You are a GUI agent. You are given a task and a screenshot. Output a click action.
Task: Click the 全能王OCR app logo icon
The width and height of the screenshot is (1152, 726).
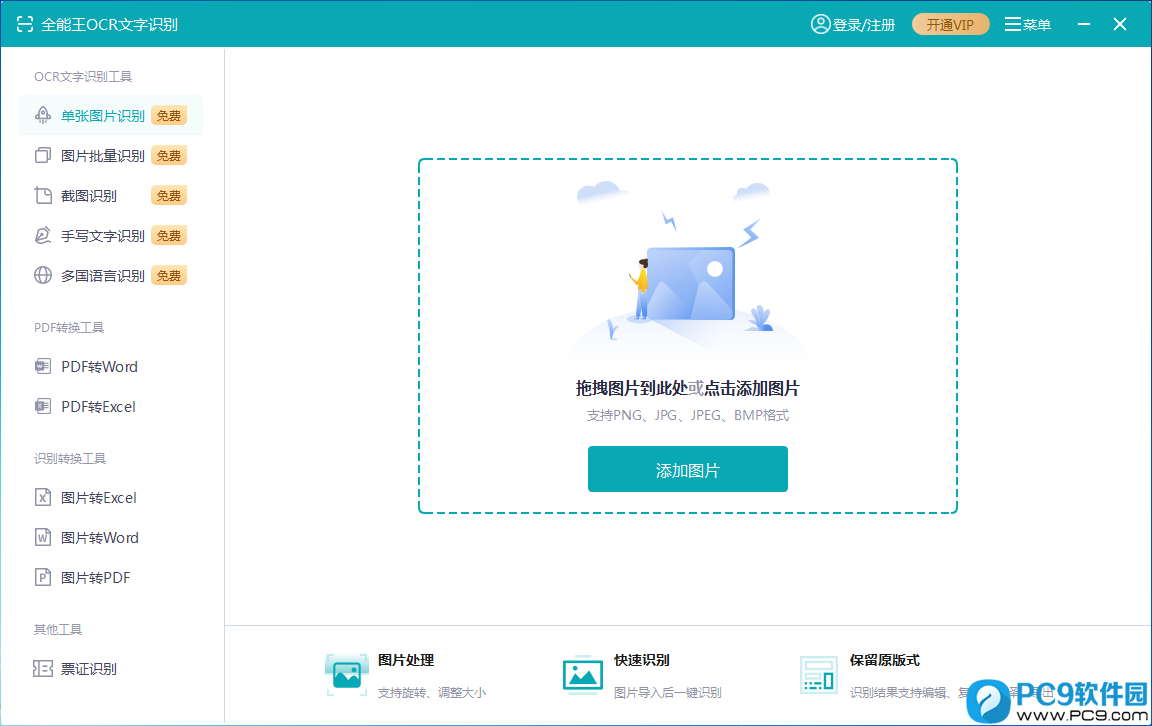[25, 24]
